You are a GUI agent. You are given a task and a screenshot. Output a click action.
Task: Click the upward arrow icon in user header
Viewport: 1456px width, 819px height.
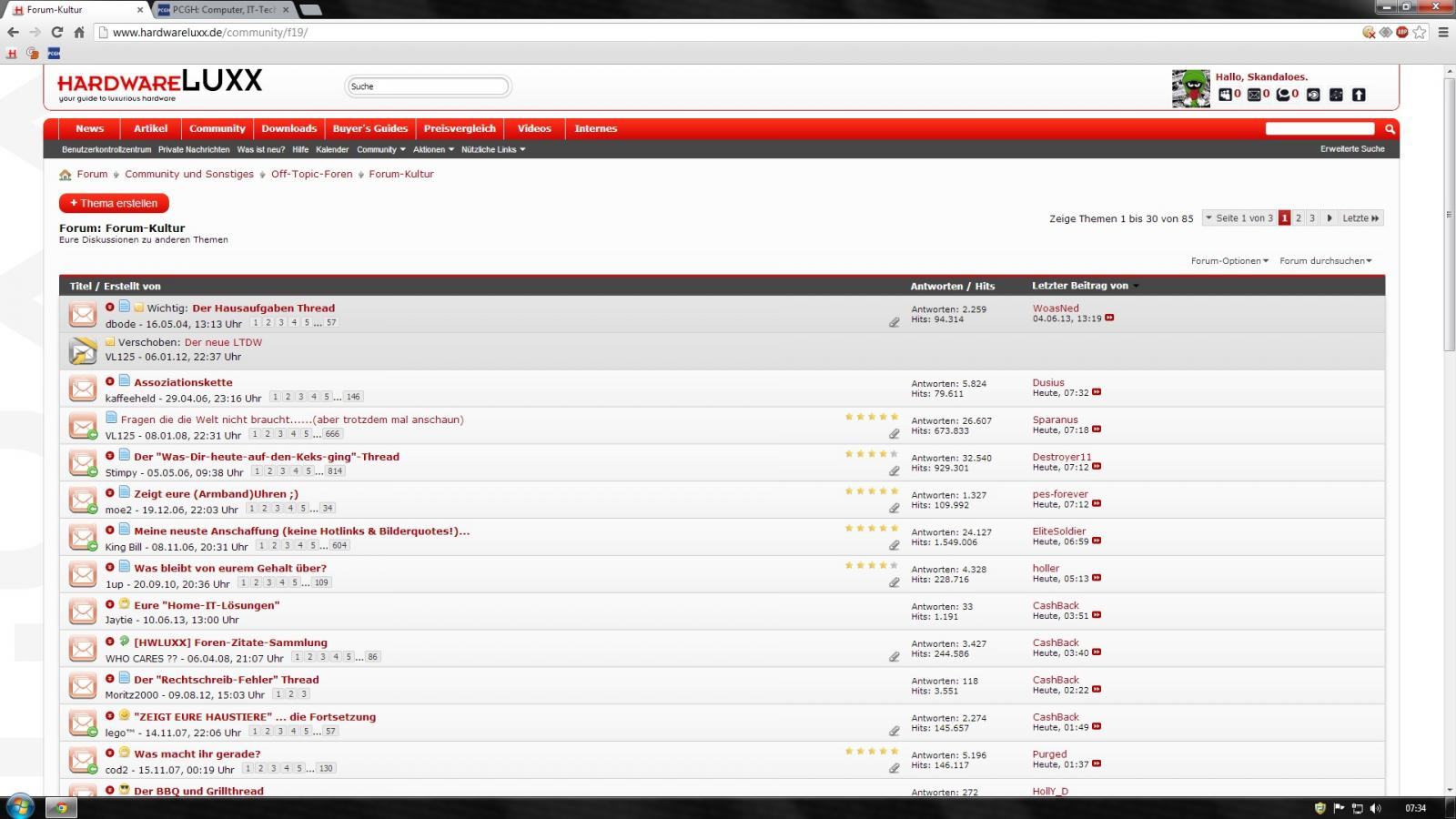1359,94
